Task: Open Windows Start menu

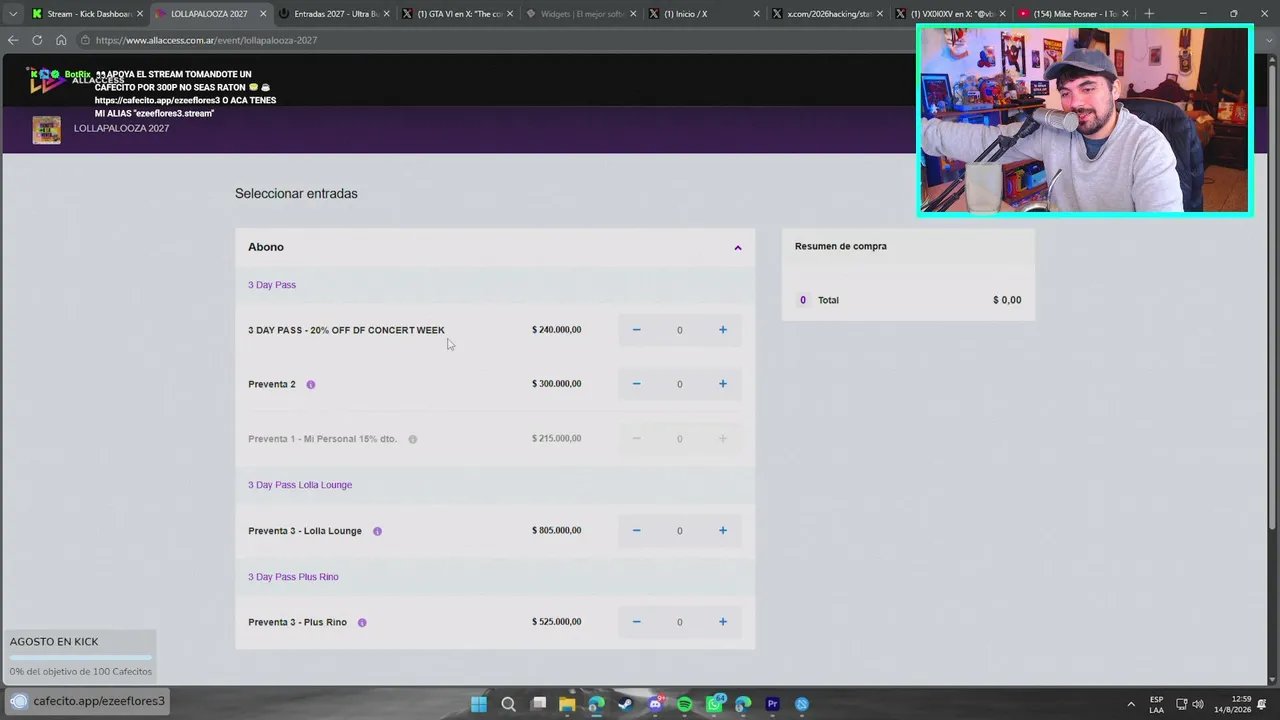Action: [x=479, y=704]
